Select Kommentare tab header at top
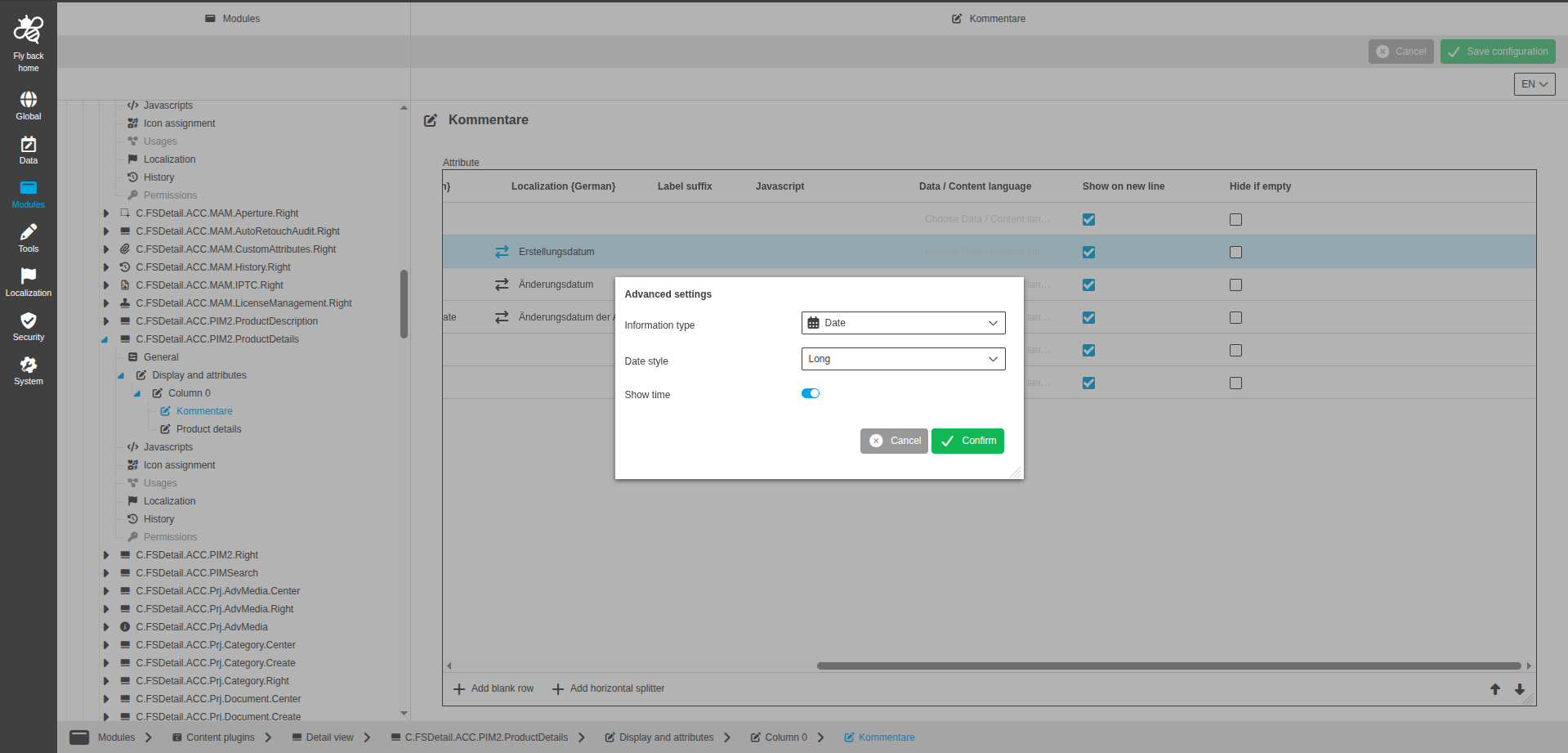 pyautogui.click(x=989, y=18)
